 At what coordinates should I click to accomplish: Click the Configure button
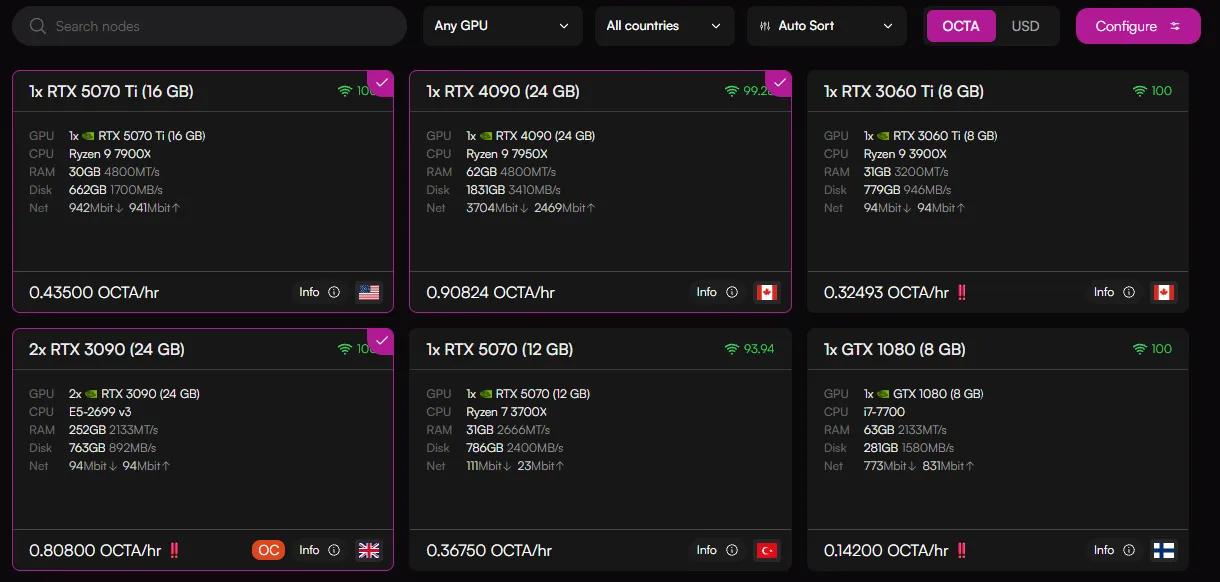click(1138, 26)
